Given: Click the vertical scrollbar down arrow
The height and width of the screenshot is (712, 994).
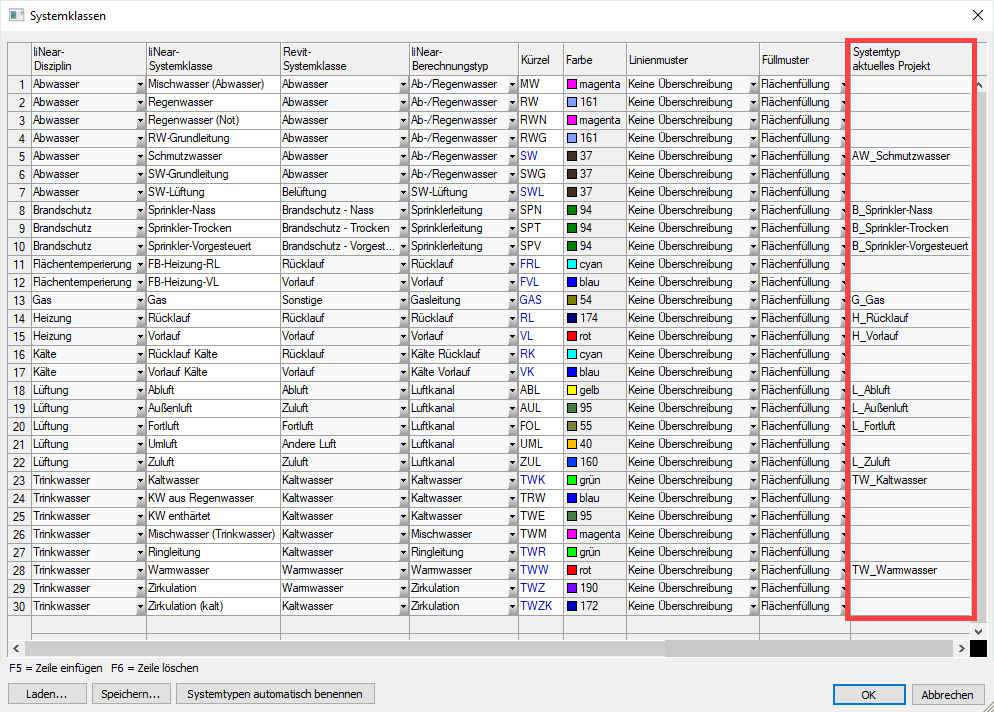Looking at the screenshot, I should (x=978, y=631).
